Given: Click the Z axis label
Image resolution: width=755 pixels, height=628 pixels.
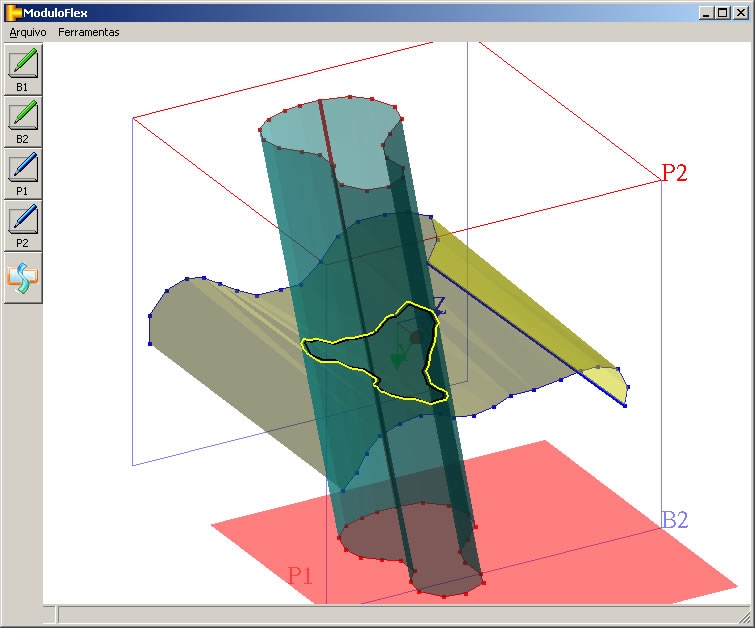Looking at the screenshot, I should (439, 307).
